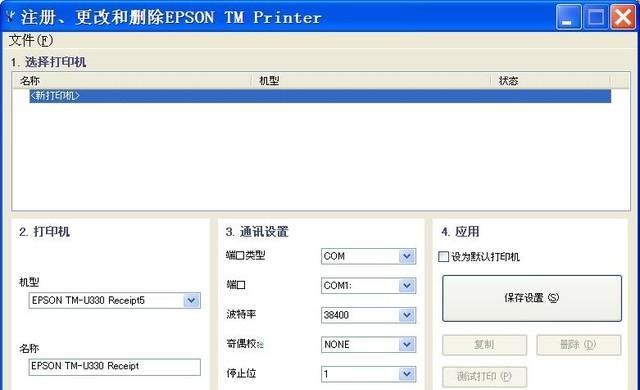This screenshot has width=640, height=390.
Task: Click the 测试打印(P) button
Action: click(484, 377)
